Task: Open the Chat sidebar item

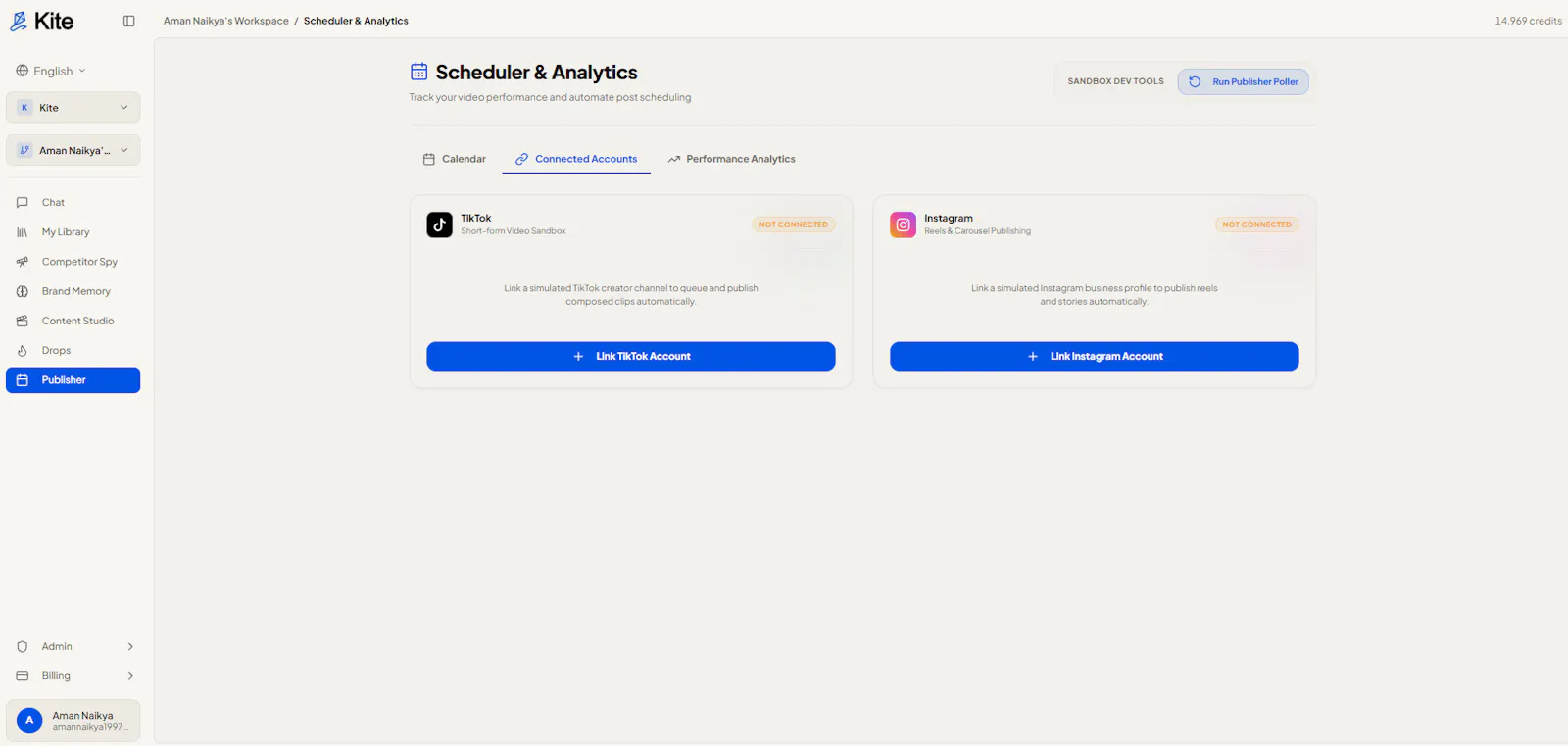Action: (x=73, y=203)
